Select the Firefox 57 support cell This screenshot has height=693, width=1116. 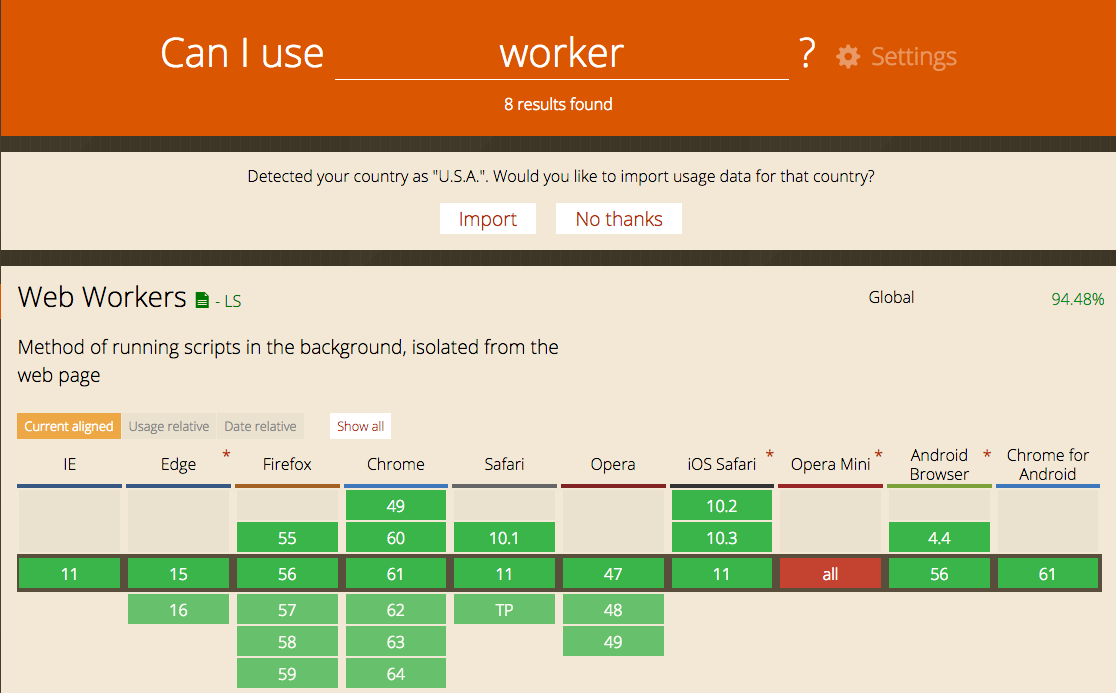pyautogui.click(x=287, y=610)
